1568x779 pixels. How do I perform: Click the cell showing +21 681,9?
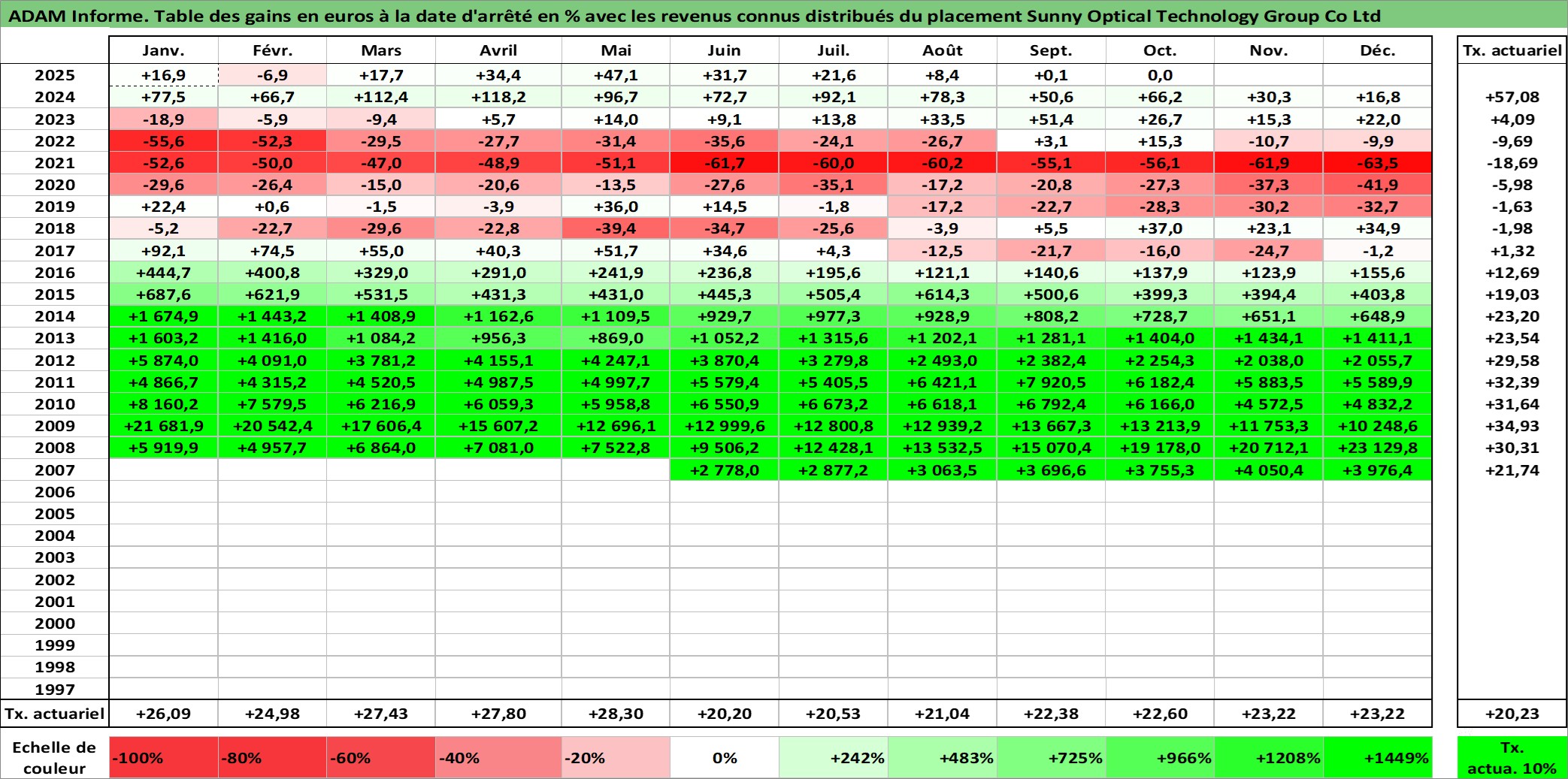(x=163, y=426)
